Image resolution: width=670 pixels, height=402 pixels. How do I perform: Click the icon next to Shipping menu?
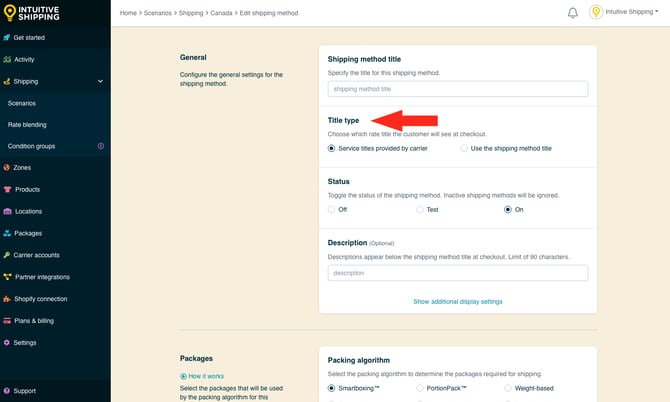pos(6,81)
